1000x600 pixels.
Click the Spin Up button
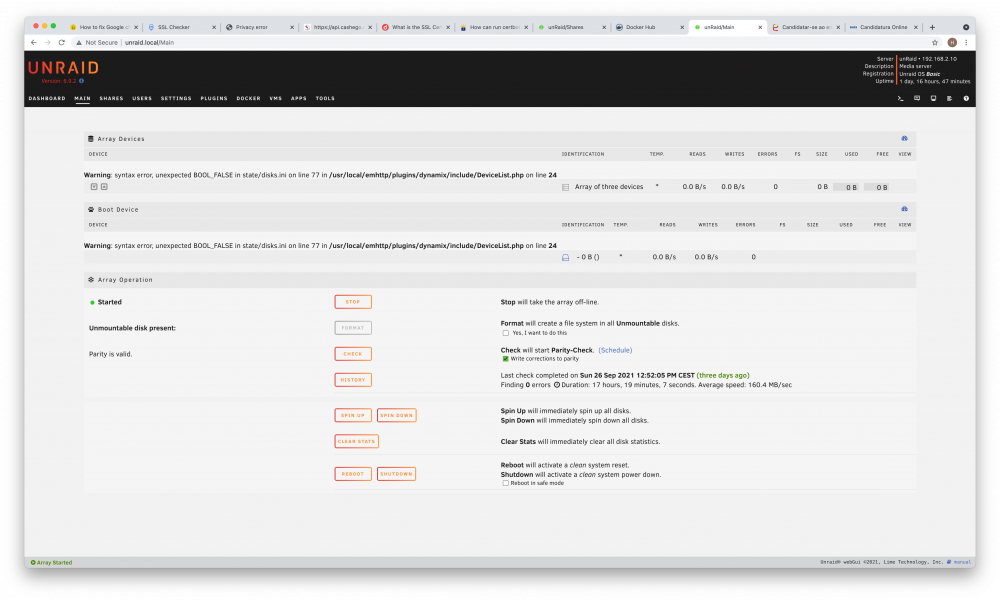353,415
